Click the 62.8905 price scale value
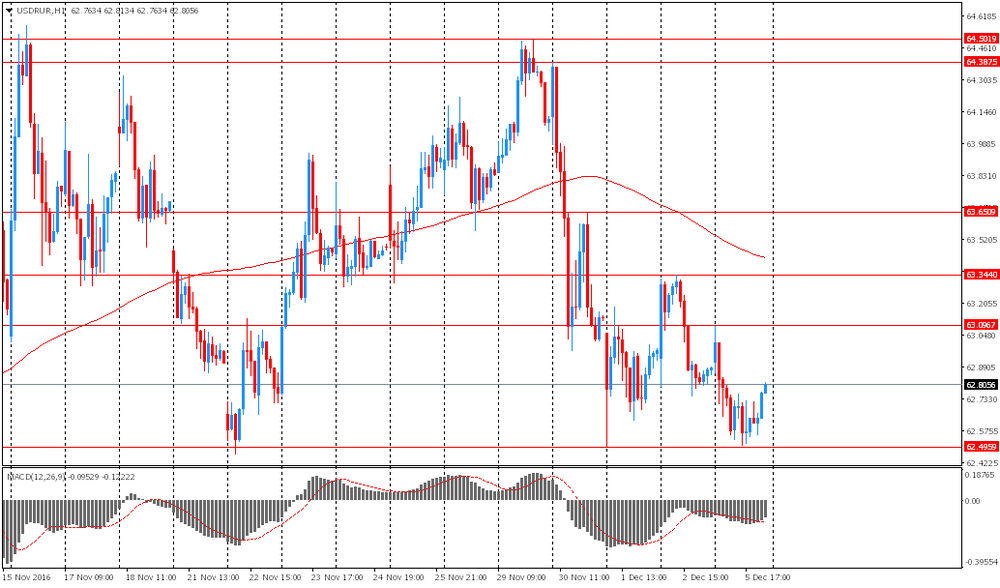 (982, 367)
